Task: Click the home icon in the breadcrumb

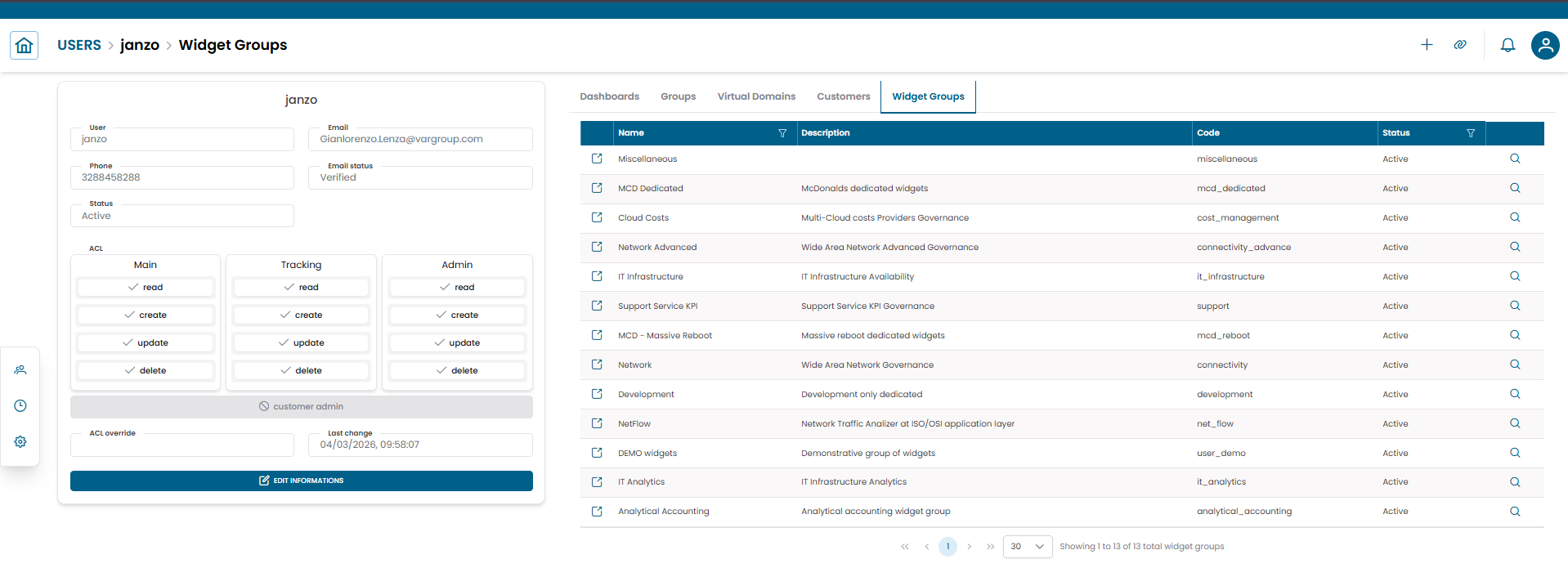Action: [25, 46]
